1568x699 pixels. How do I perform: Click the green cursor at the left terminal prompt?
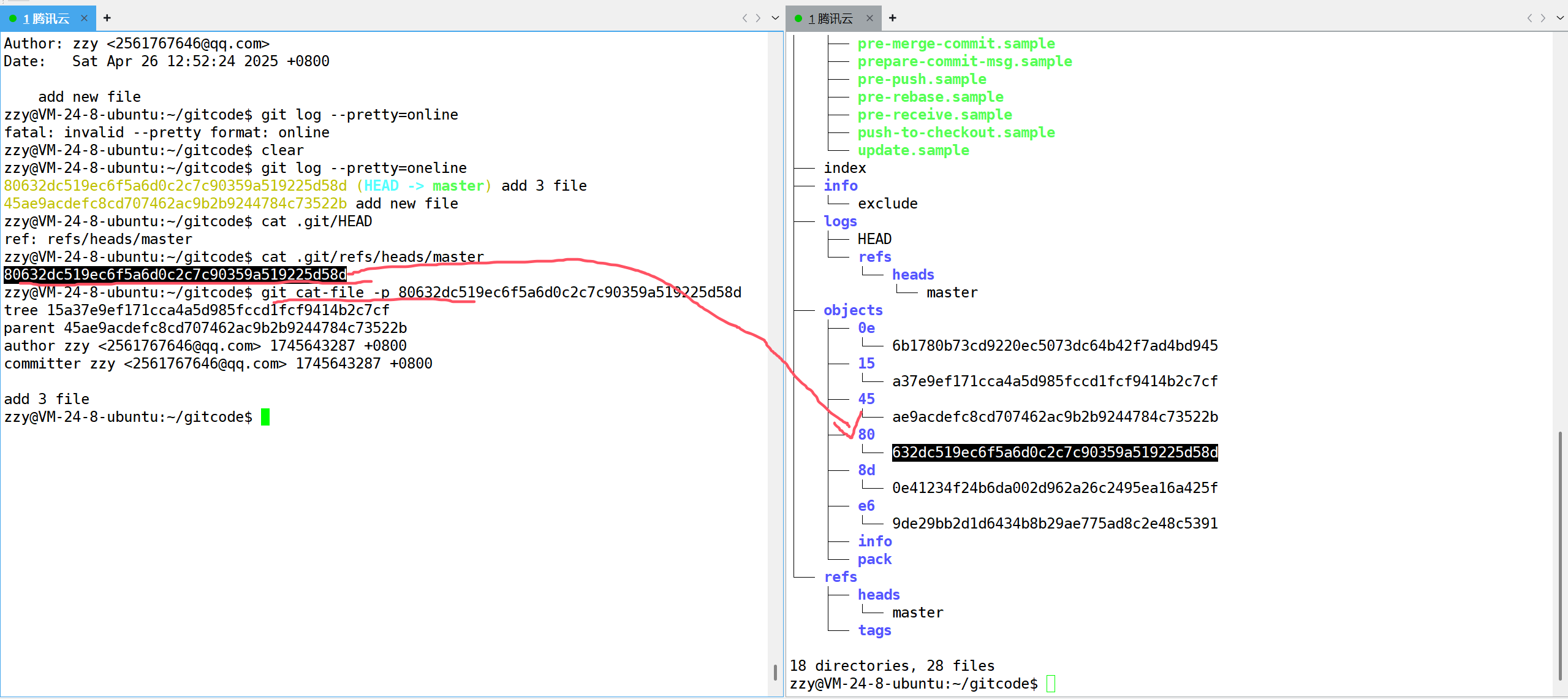pyautogui.click(x=265, y=417)
